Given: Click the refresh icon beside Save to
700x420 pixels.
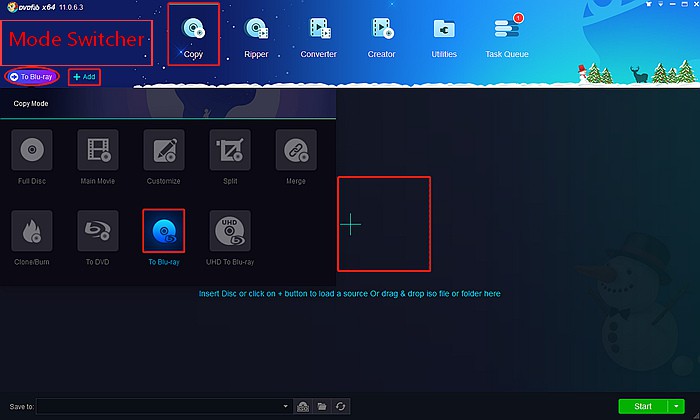Looking at the screenshot, I should [x=341, y=406].
